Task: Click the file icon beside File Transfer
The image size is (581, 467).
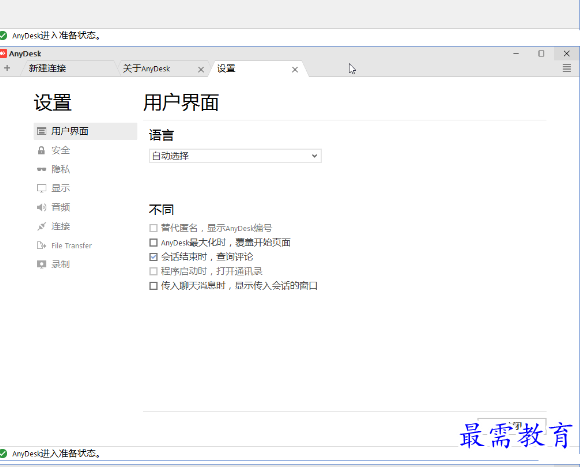Action: [42, 245]
